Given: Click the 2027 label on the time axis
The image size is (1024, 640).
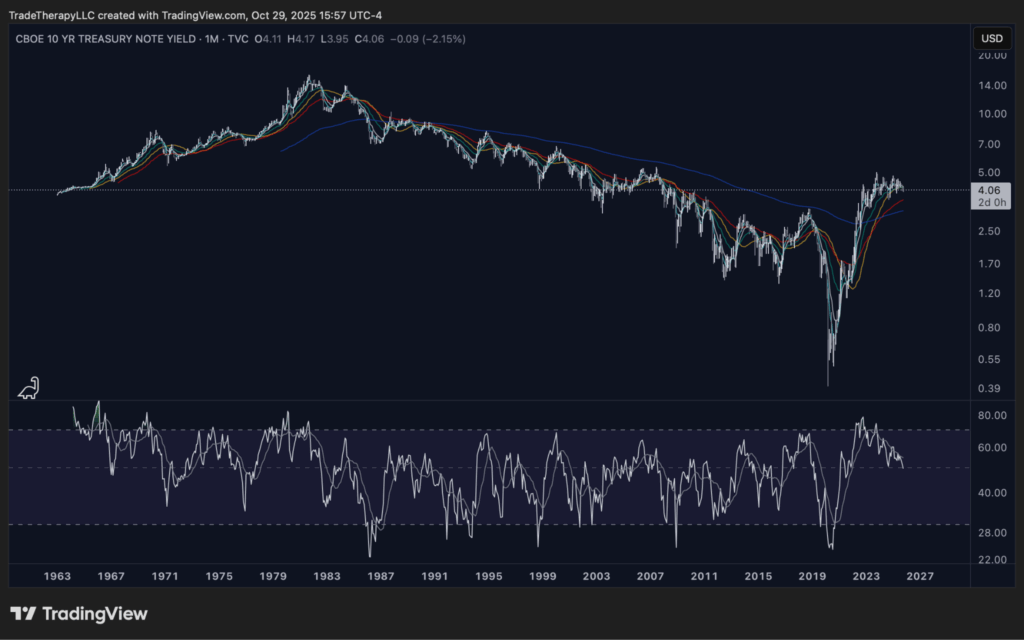Looking at the screenshot, I should click(x=921, y=577).
